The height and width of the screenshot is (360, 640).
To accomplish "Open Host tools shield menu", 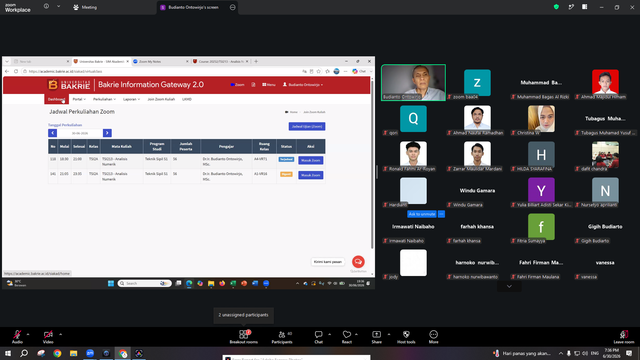I will coord(406,337).
